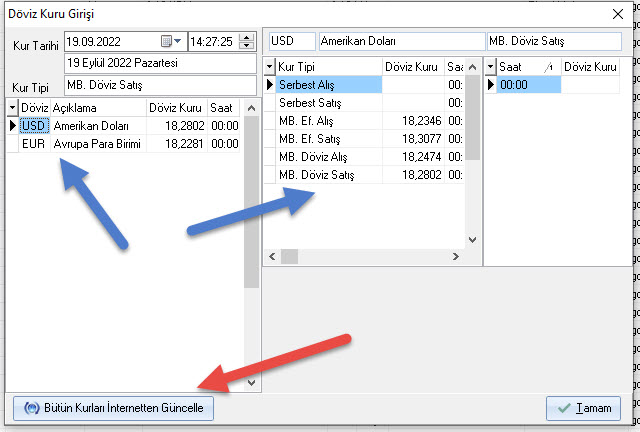The height and width of the screenshot is (432, 640).
Task: Open the currency grid column selector dropdown
Action: 12,107
